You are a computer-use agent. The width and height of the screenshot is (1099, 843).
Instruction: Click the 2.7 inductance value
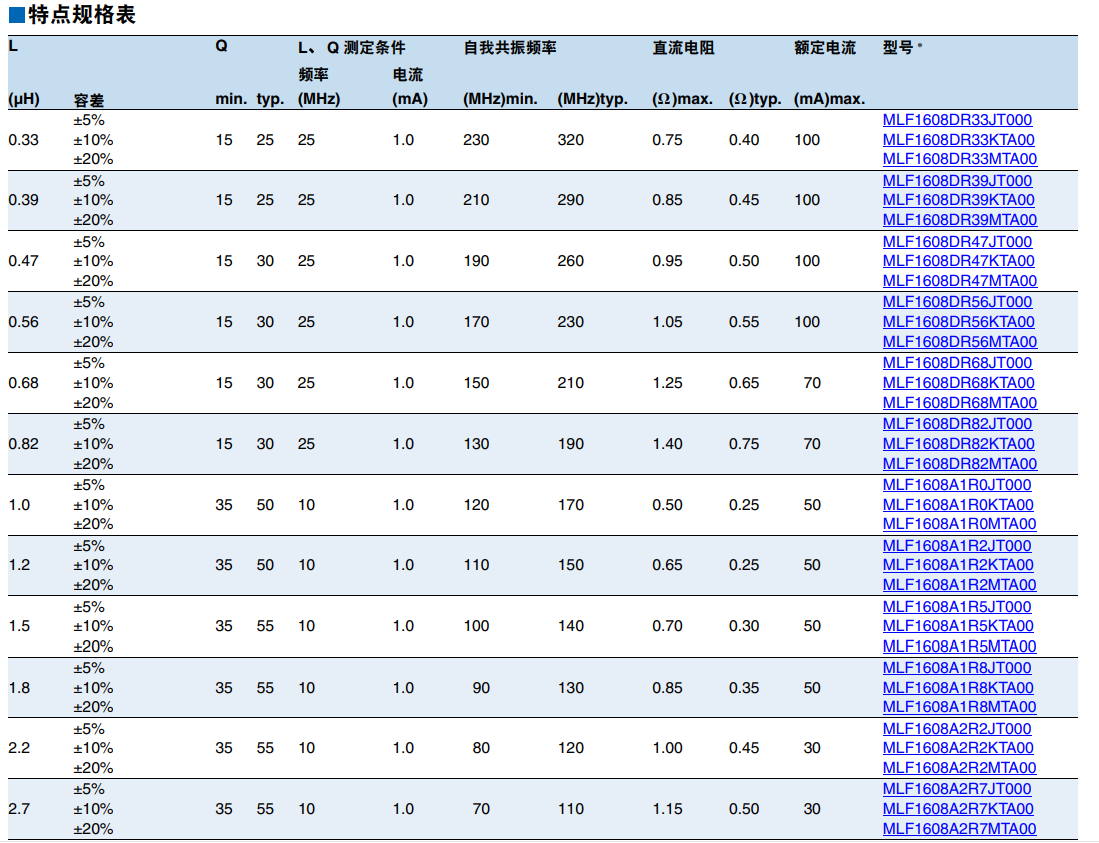[19, 809]
